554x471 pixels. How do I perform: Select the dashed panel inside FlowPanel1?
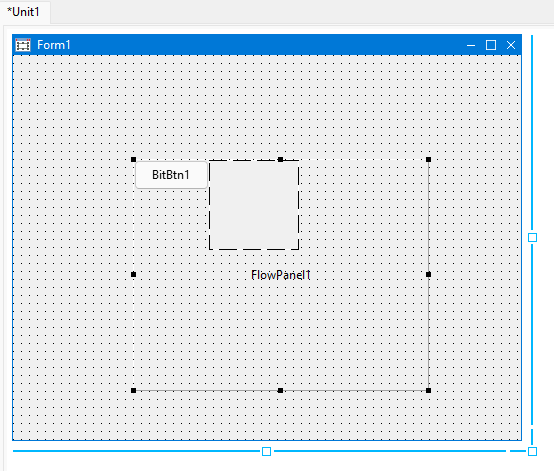click(254, 205)
